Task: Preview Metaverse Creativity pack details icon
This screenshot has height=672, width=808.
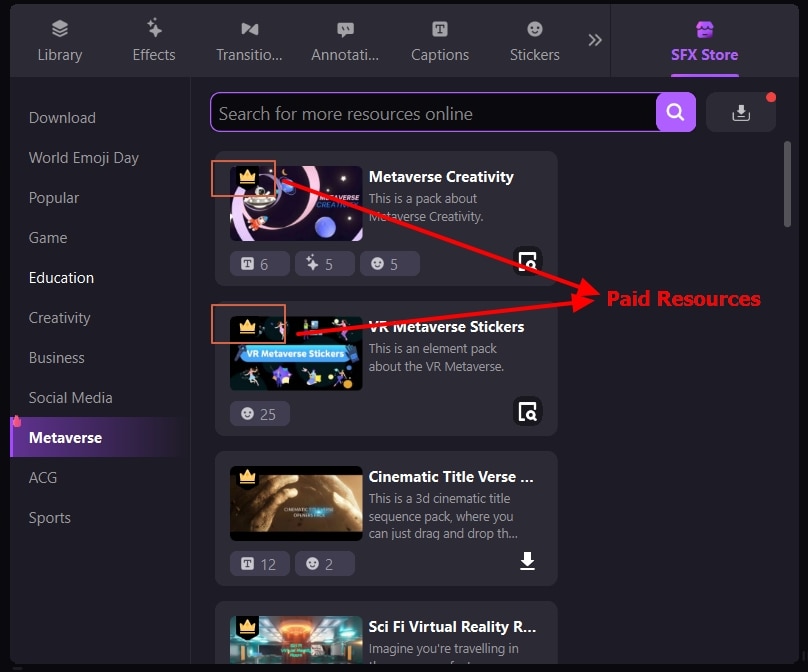Action: pyautogui.click(x=527, y=261)
